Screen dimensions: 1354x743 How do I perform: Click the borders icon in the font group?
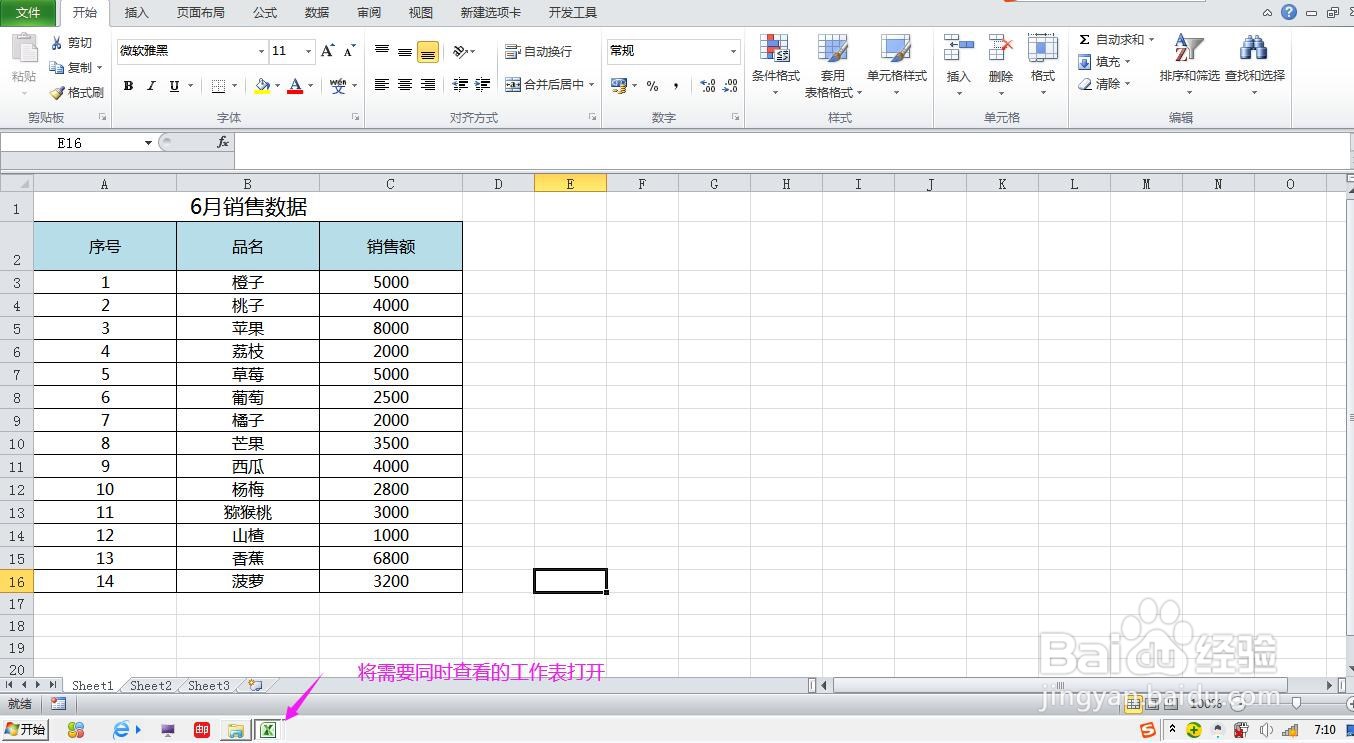tap(219, 86)
